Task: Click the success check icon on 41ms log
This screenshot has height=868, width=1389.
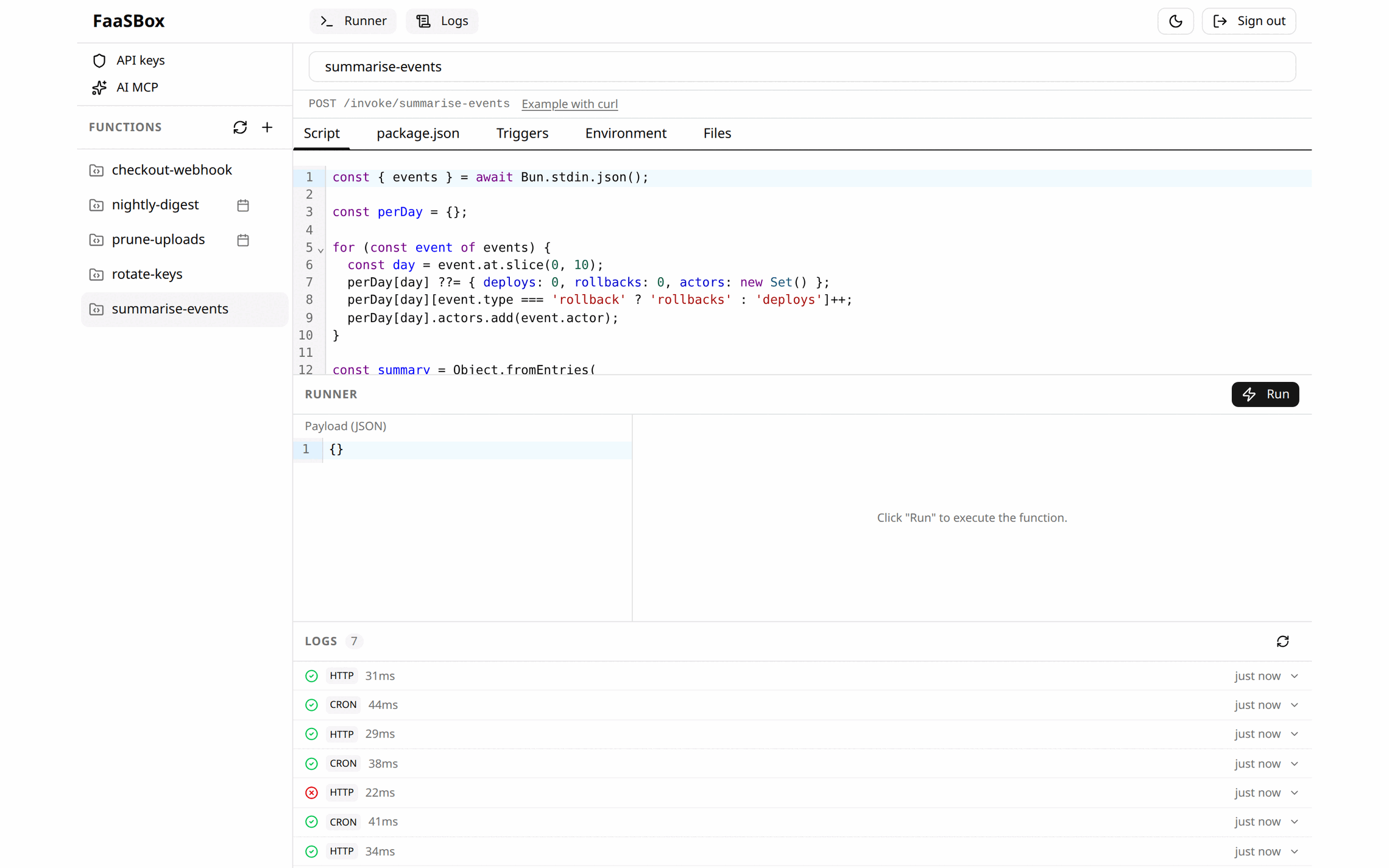Action: (x=311, y=822)
